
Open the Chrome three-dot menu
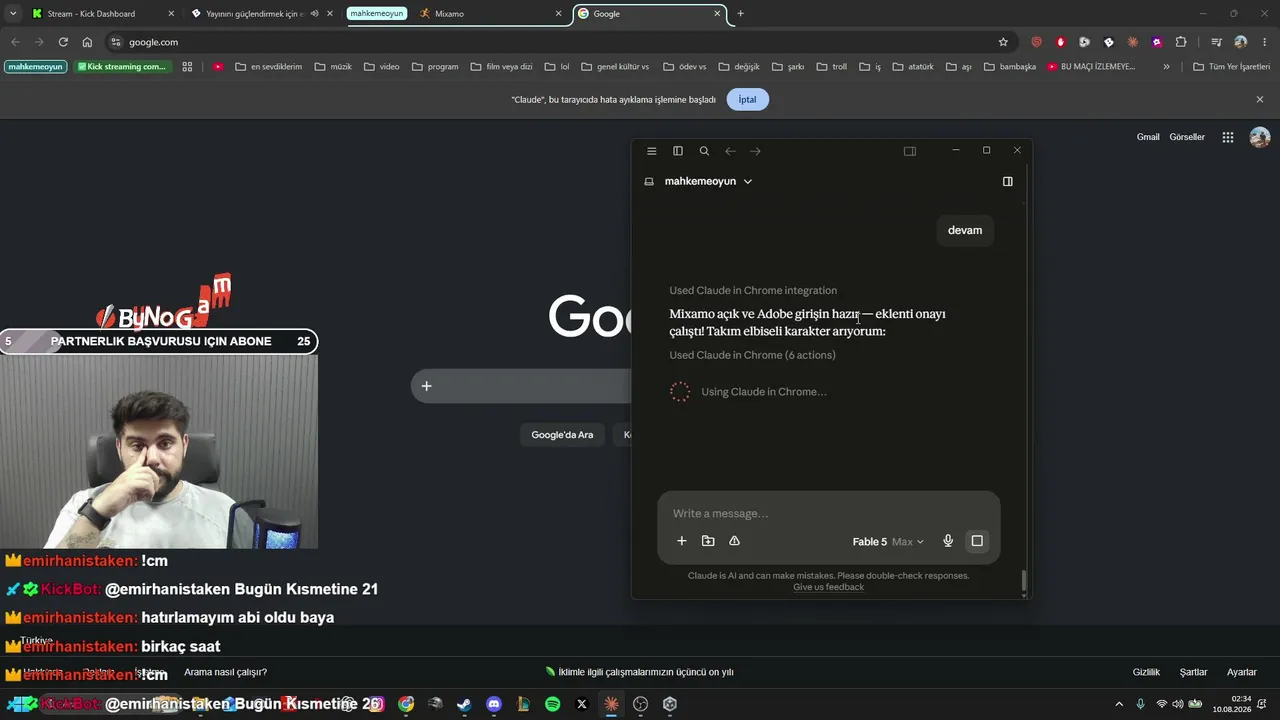click(x=1265, y=42)
